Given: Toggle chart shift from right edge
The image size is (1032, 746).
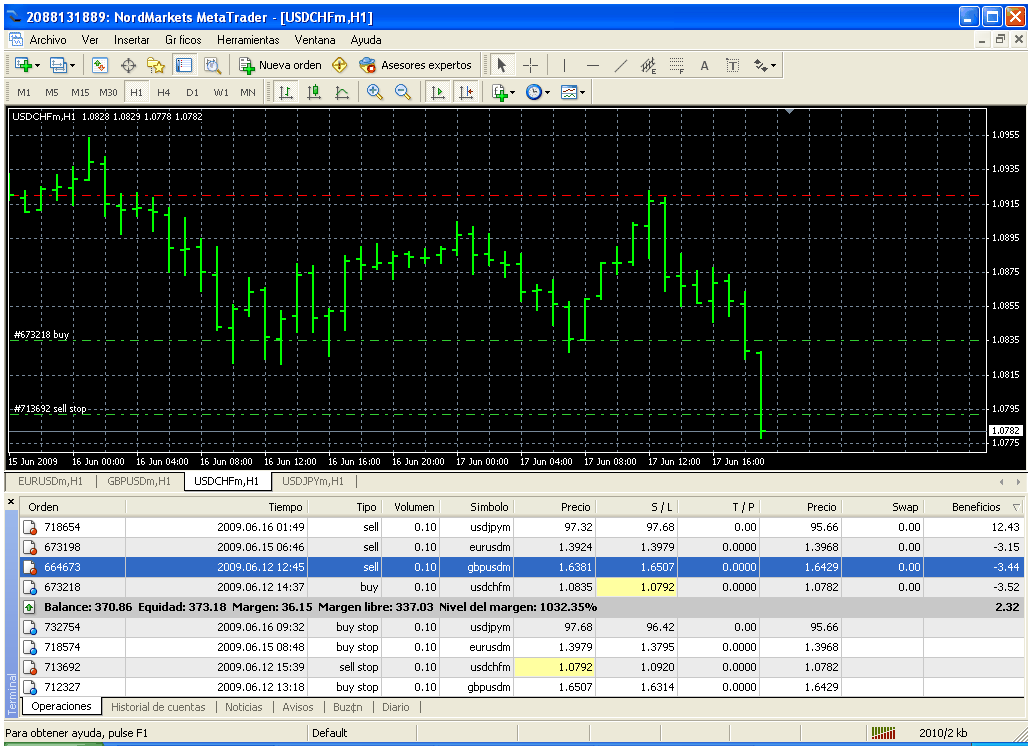Looking at the screenshot, I should click(465, 92).
